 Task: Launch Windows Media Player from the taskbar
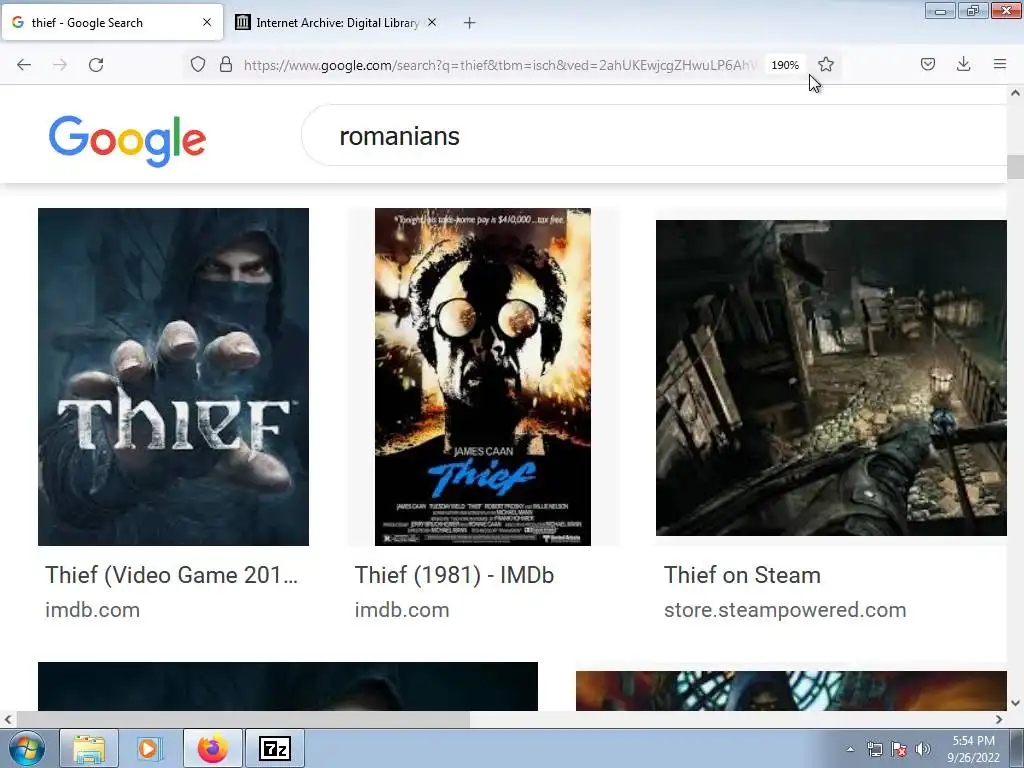[x=149, y=748]
